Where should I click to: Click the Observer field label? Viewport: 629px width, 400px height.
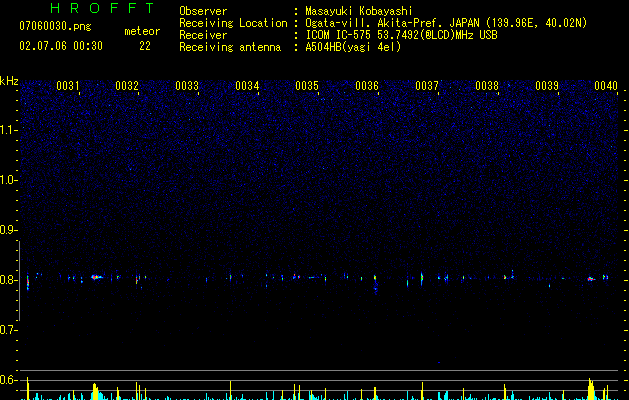pyautogui.click(x=203, y=11)
